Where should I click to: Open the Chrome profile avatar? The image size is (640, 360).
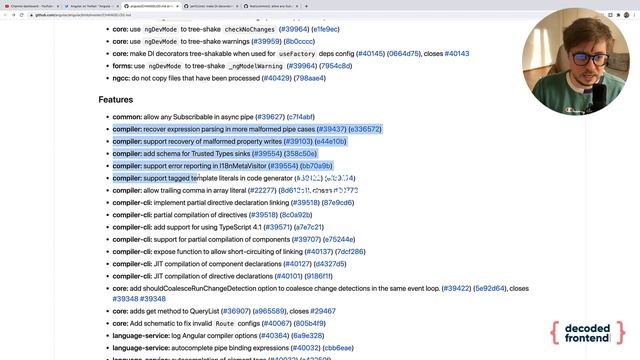627,15
